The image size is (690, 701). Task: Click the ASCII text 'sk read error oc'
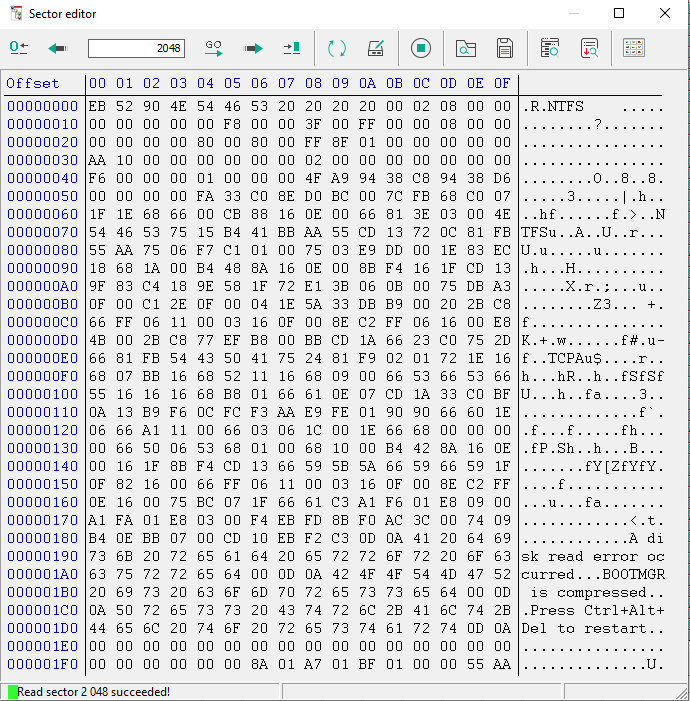click(593, 557)
